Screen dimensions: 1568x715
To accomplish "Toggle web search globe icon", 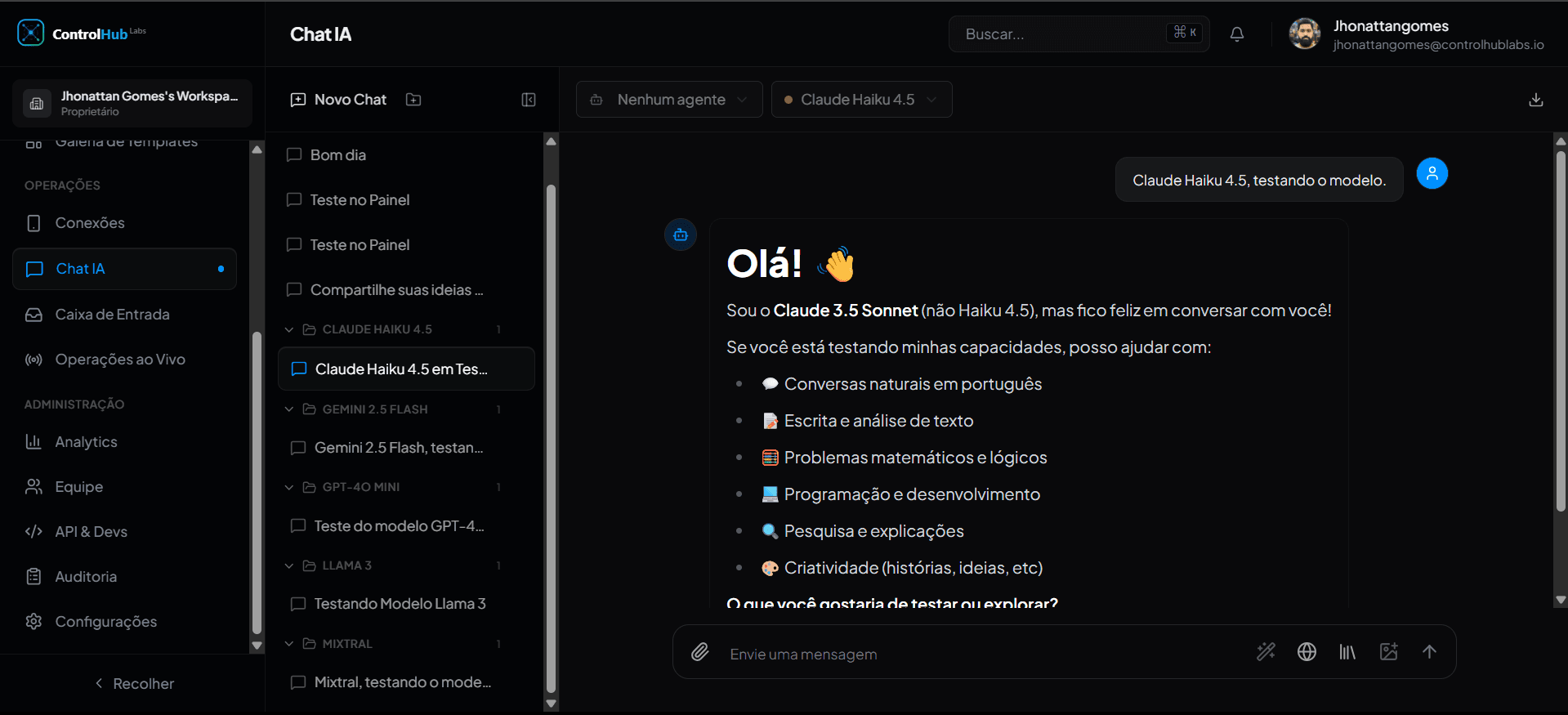I will 1307,651.
